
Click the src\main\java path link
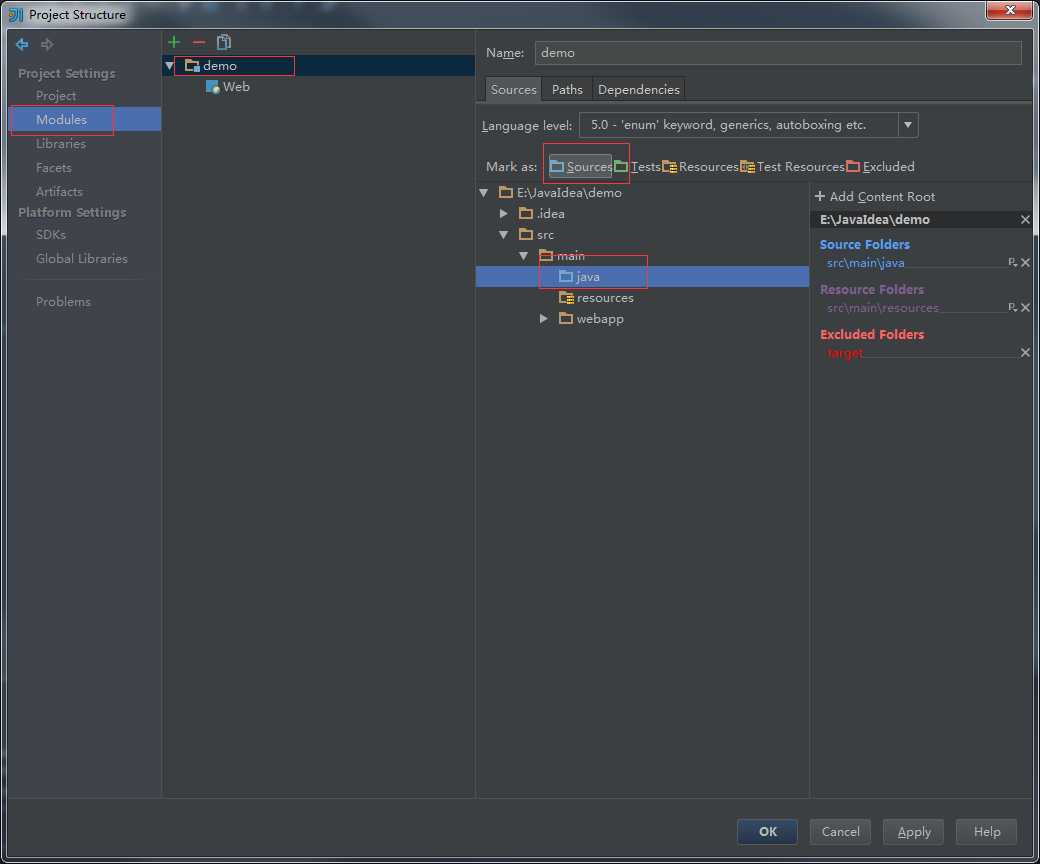click(866, 263)
